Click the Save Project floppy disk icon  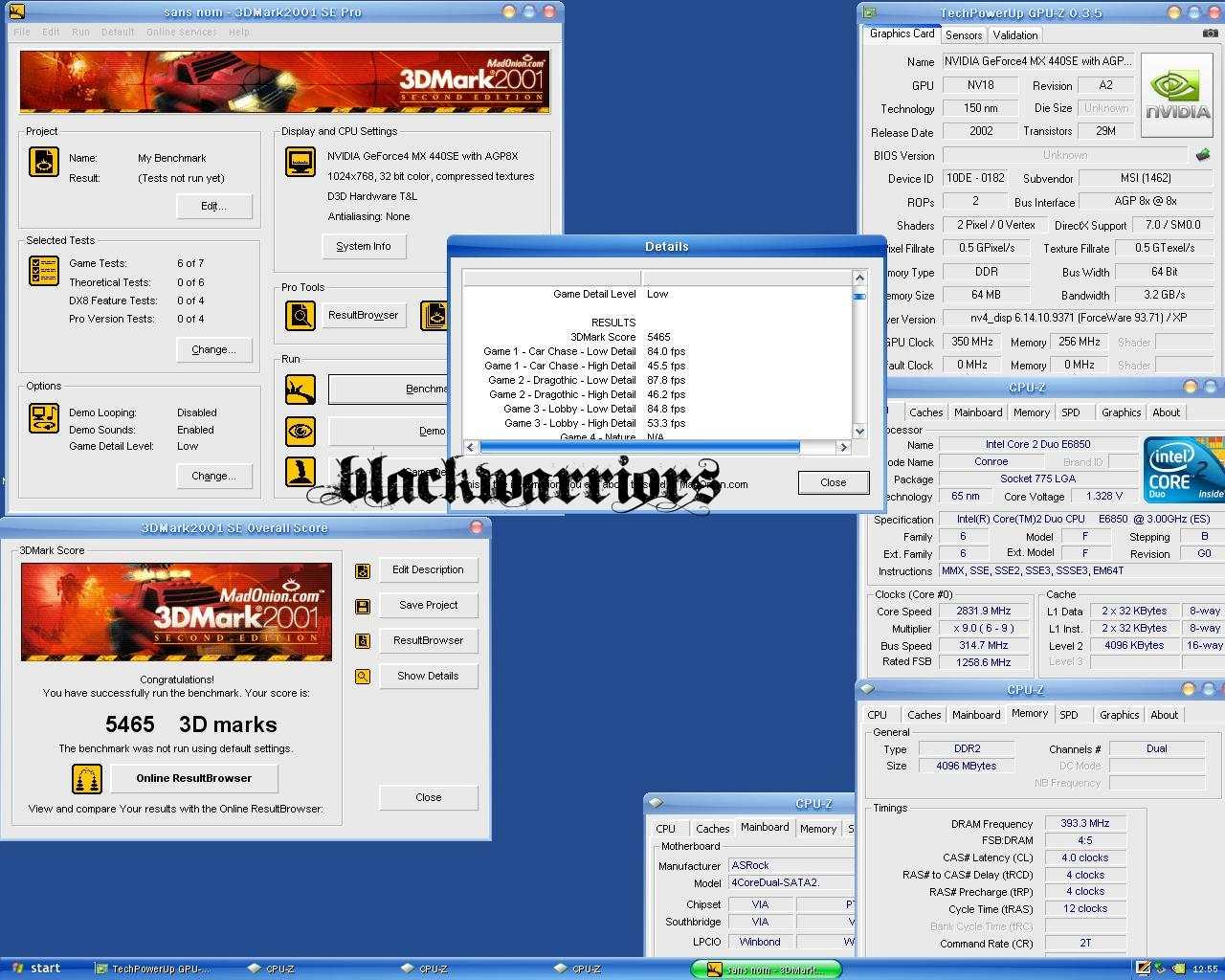click(x=363, y=606)
